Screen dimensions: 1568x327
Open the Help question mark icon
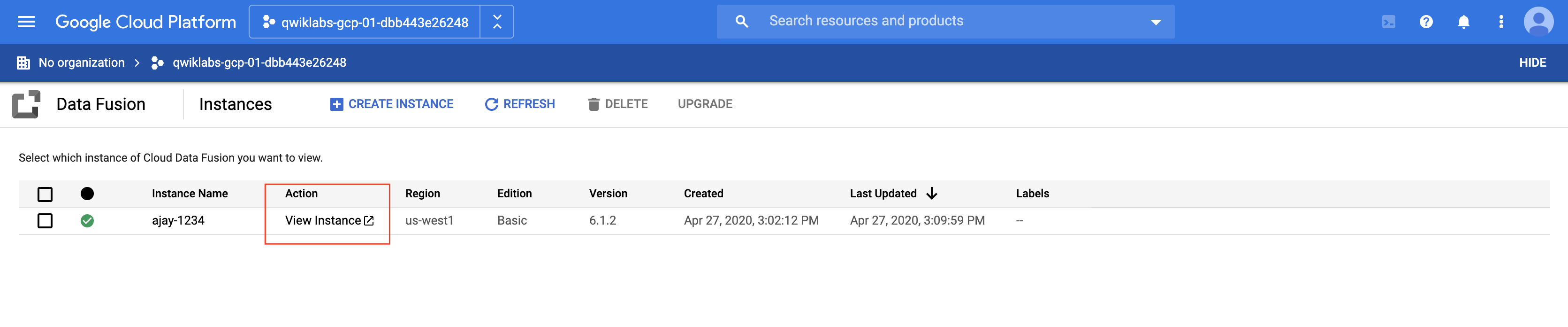coord(1425,22)
